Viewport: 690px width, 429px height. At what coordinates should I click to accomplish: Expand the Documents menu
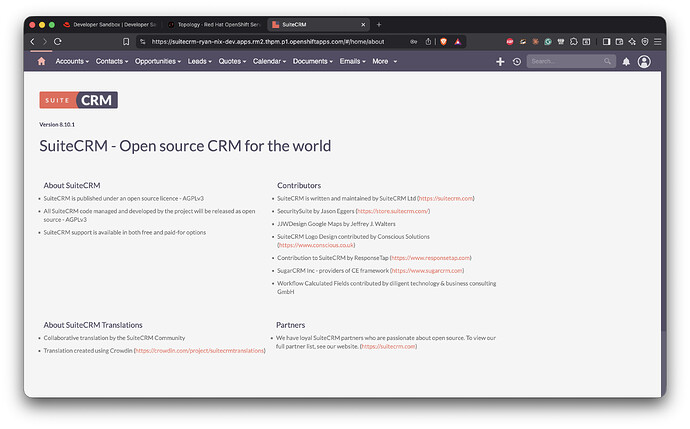tap(313, 61)
